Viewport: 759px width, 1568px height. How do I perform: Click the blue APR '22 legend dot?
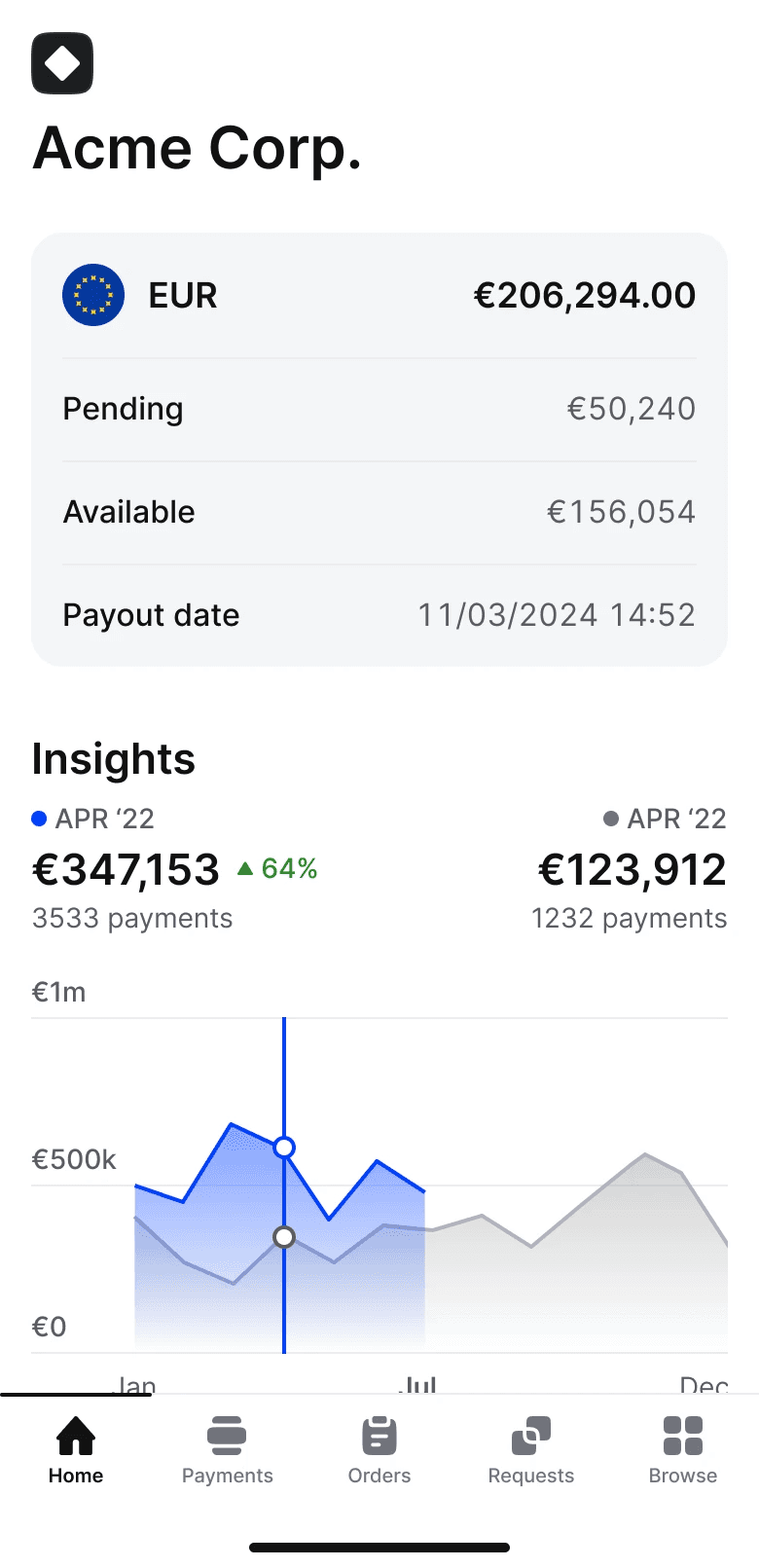click(39, 819)
